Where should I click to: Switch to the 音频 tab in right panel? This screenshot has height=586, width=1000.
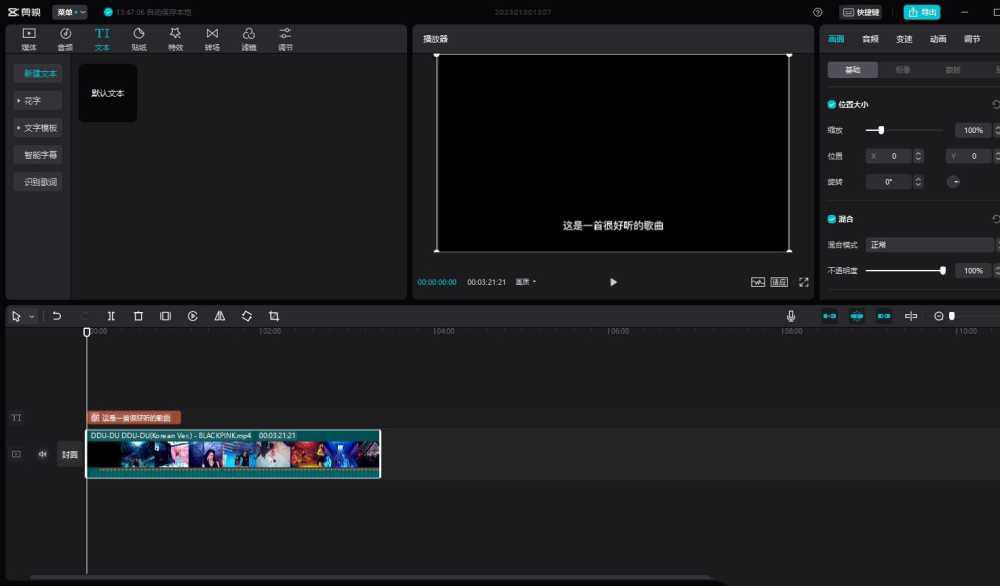coord(869,39)
